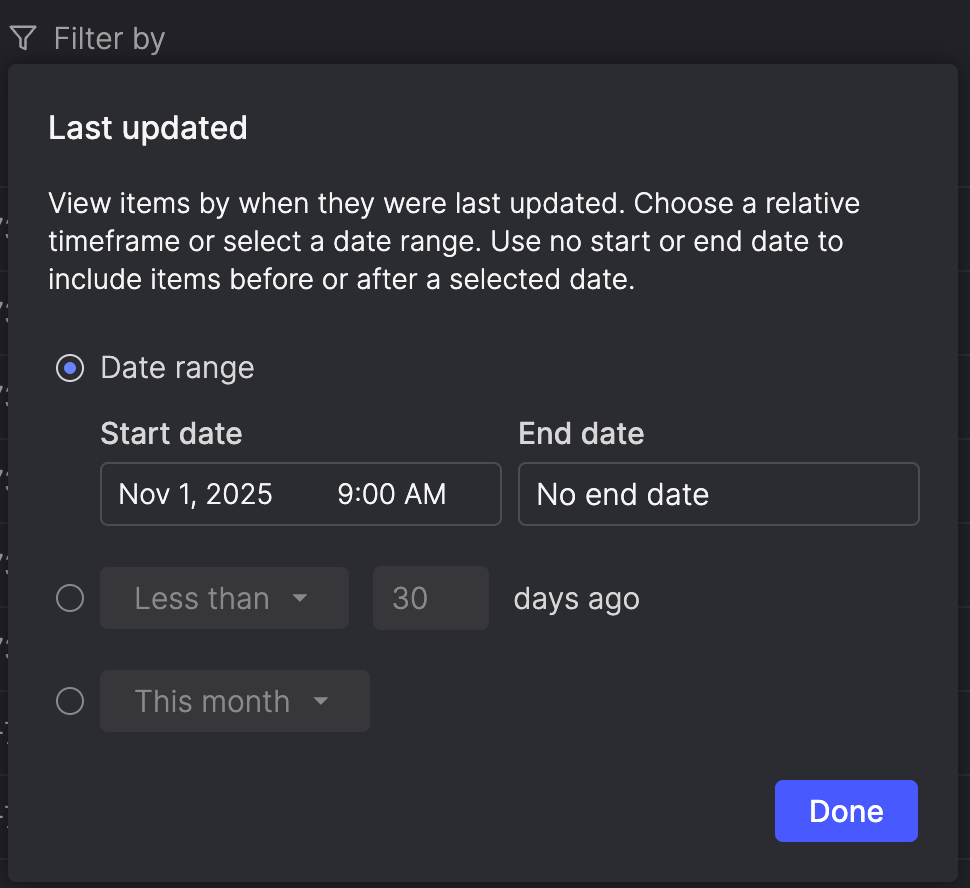Click the Nov 1, 2025 start date

[x=196, y=494]
